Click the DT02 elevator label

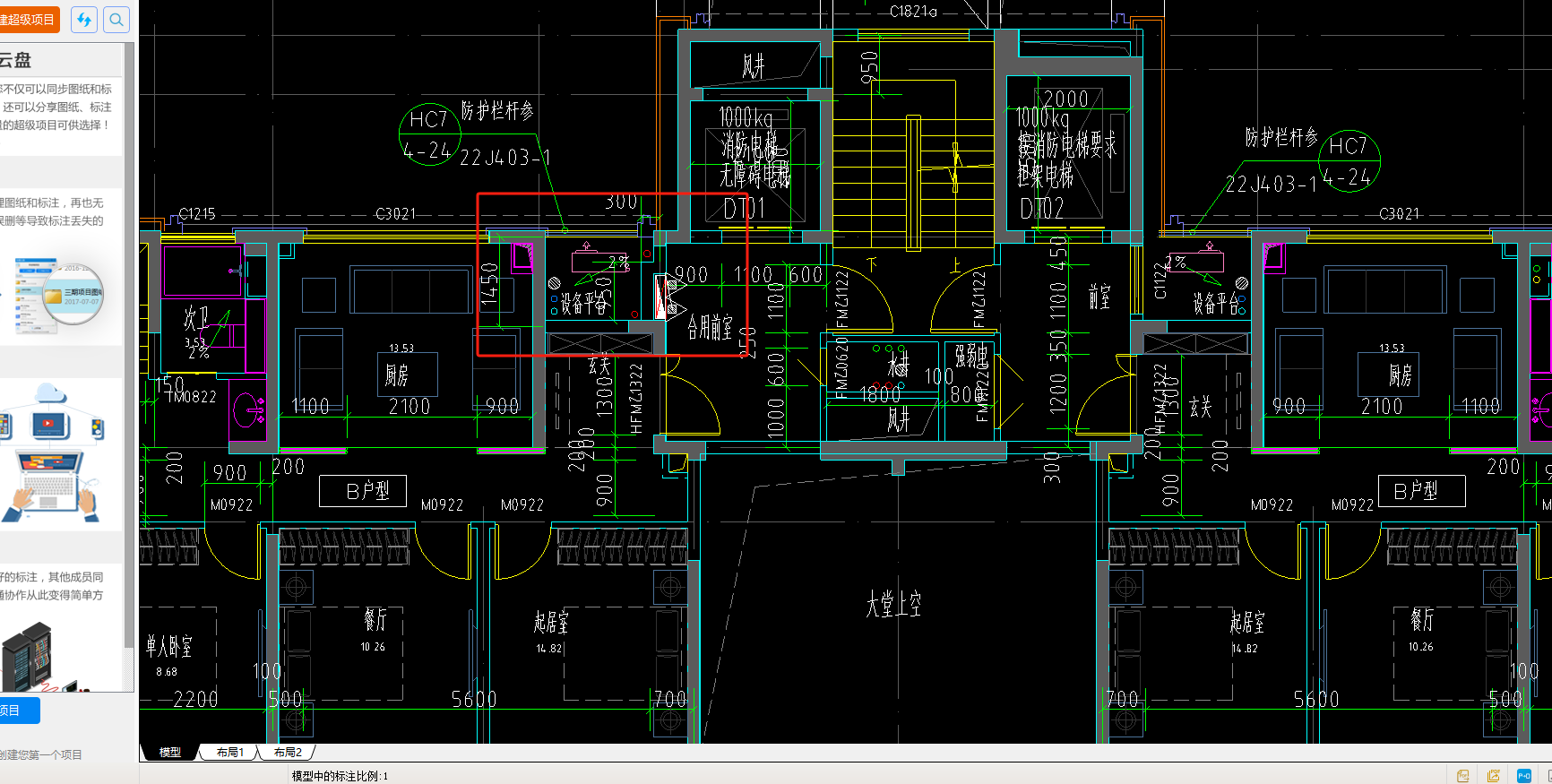pyautogui.click(x=1042, y=209)
